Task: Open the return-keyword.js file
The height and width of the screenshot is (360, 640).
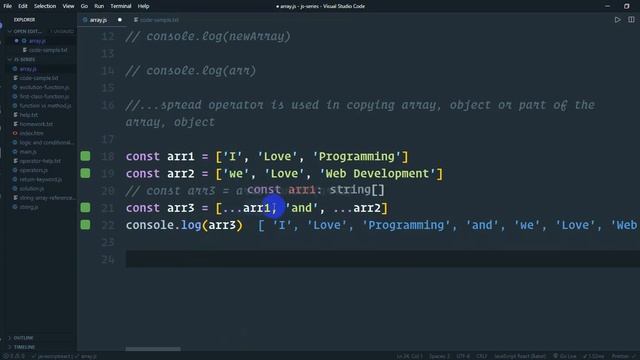Action: pos(41,180)
